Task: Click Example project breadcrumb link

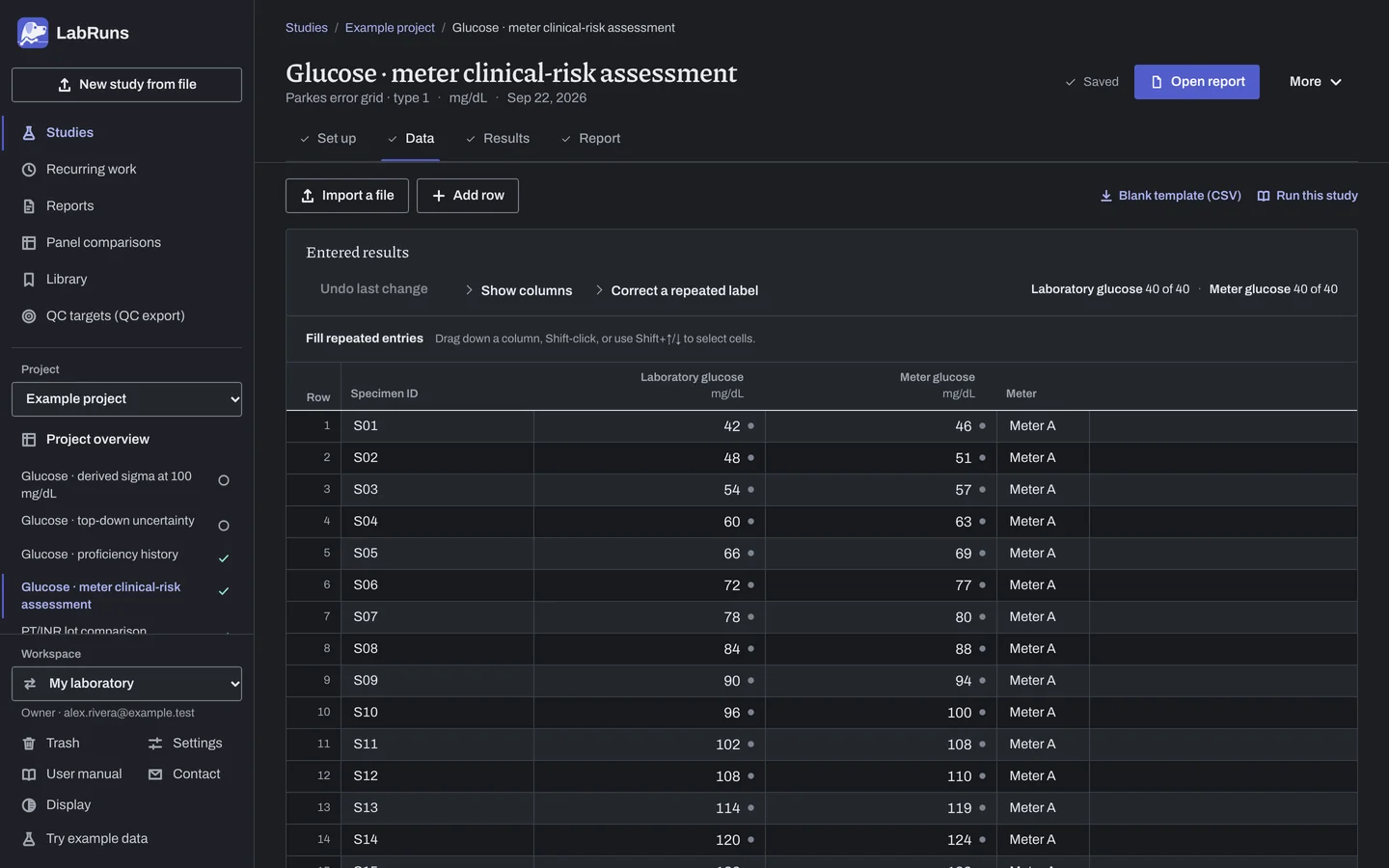Action: pos(390,28)
